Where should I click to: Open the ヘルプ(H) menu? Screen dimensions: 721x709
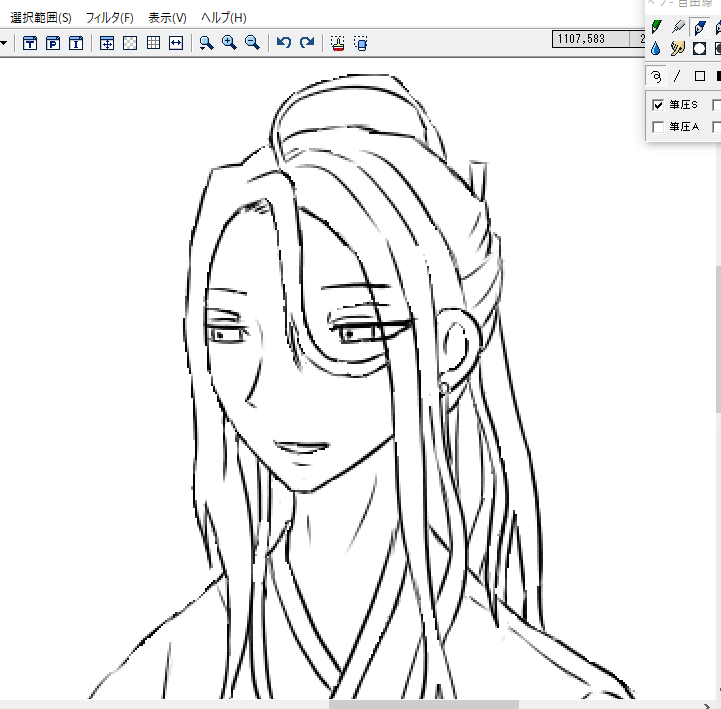[x=223, y=17]
